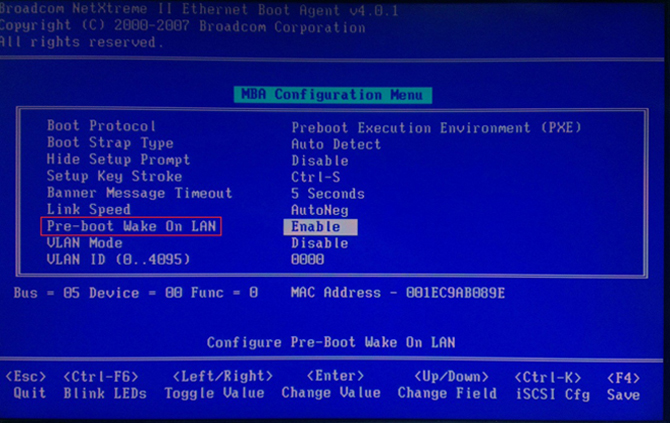This screenshot has height=423, width=670.
Task: Click the Broadcom NetXtreme II header line
Action: point(199,9)
